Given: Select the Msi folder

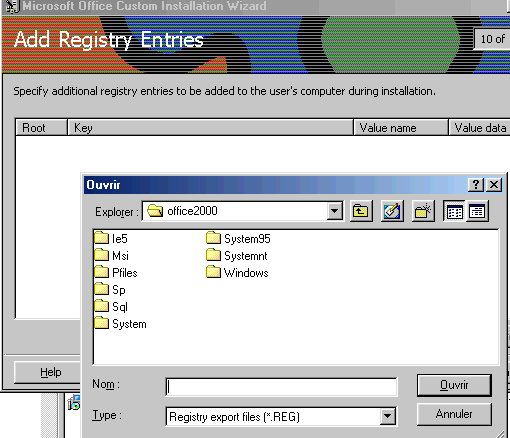Looking at the screenshot, I should coord(112,255).
